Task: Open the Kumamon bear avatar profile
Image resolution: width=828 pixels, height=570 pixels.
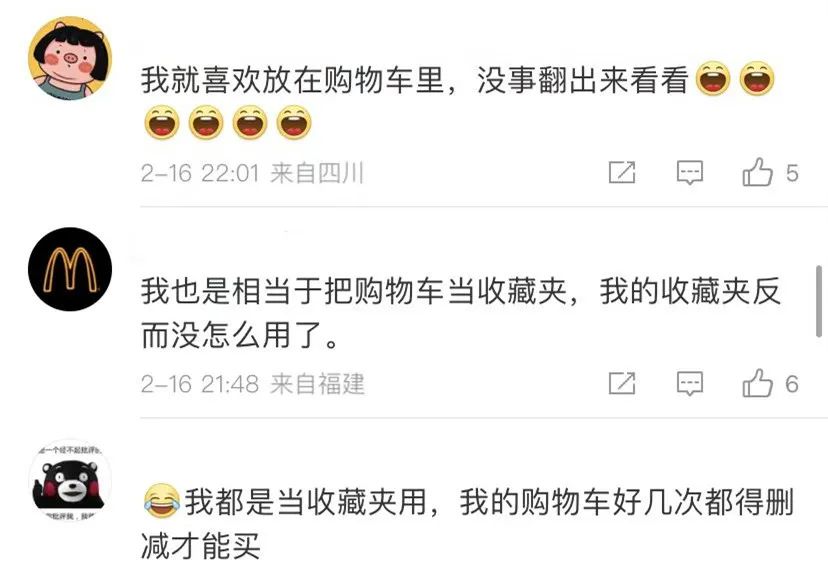Action: pos(70,481)
